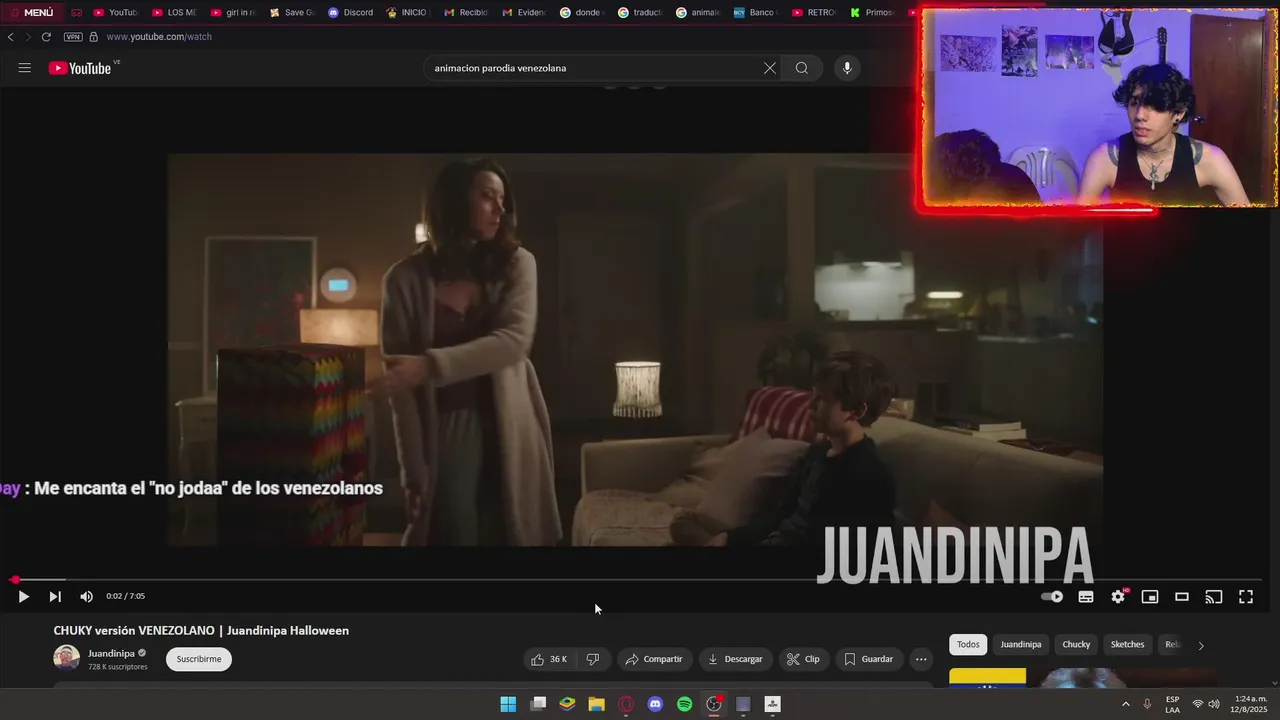Go back with the browser back arrow

point(10,37)
